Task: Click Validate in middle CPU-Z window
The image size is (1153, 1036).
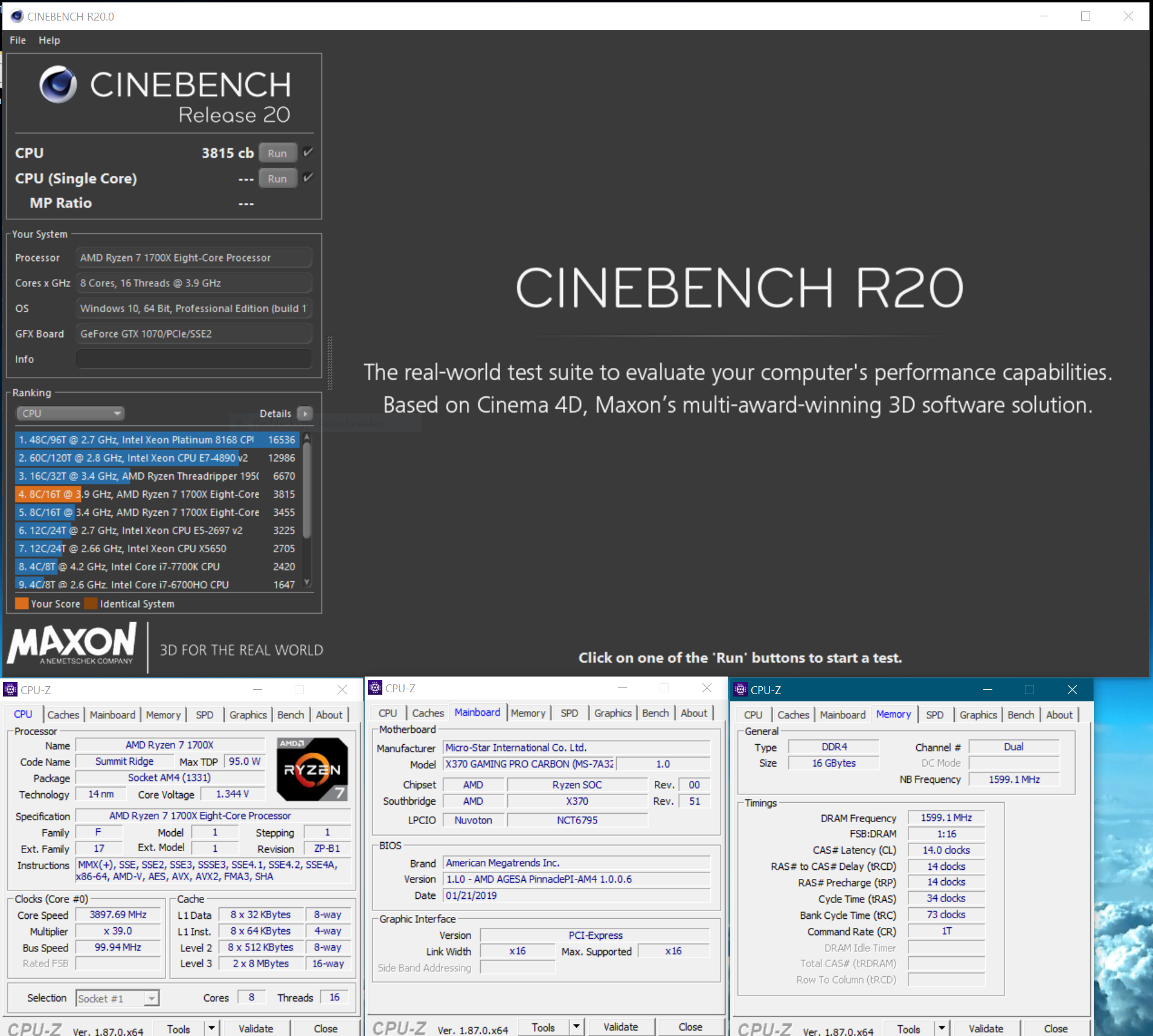Action: (620, 1026)
